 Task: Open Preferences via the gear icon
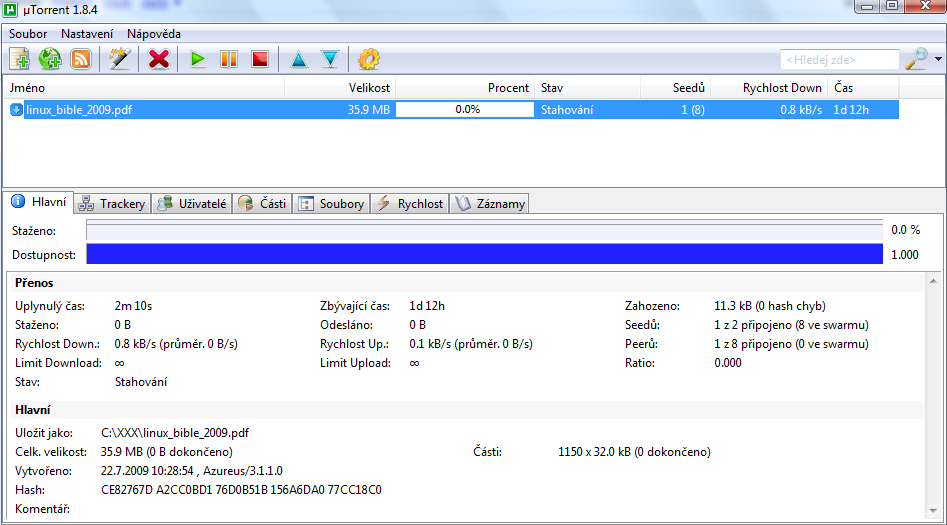[369, 59]
